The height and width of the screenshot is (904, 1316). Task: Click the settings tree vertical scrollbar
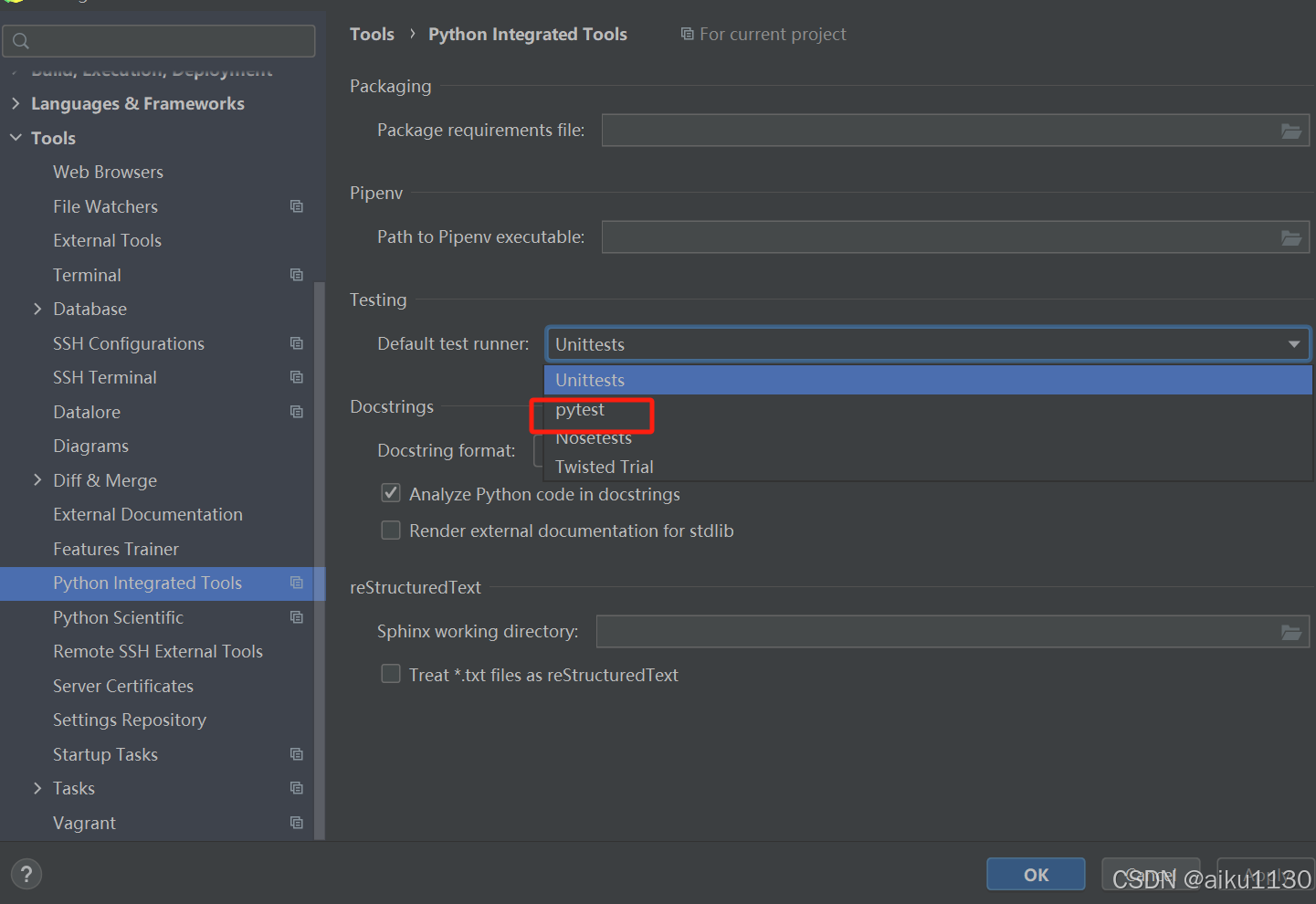pyautogui.click(x=320, y=560)
